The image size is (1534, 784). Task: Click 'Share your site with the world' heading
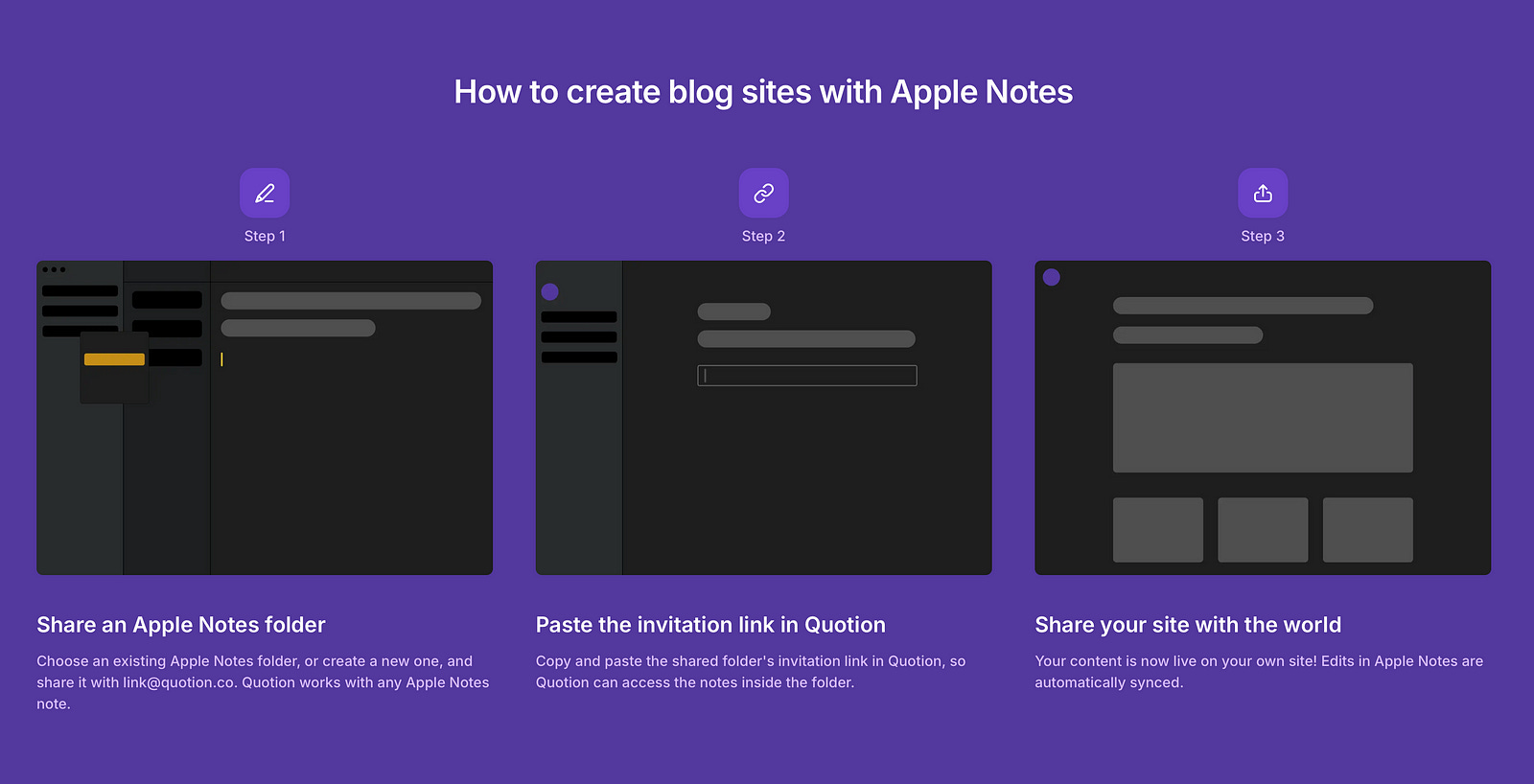tap(1188, 625)
